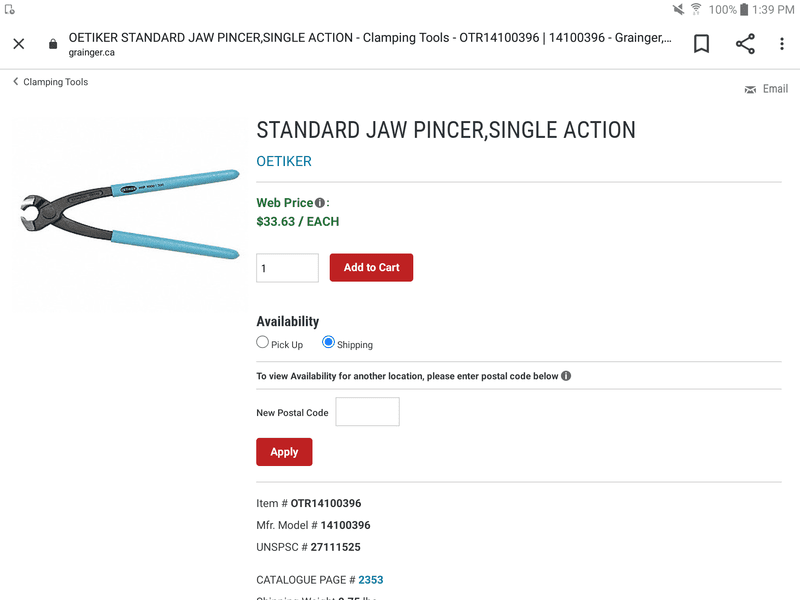Open the OETIKER brand link
800x600 pixels.
(x=284, y=161)
